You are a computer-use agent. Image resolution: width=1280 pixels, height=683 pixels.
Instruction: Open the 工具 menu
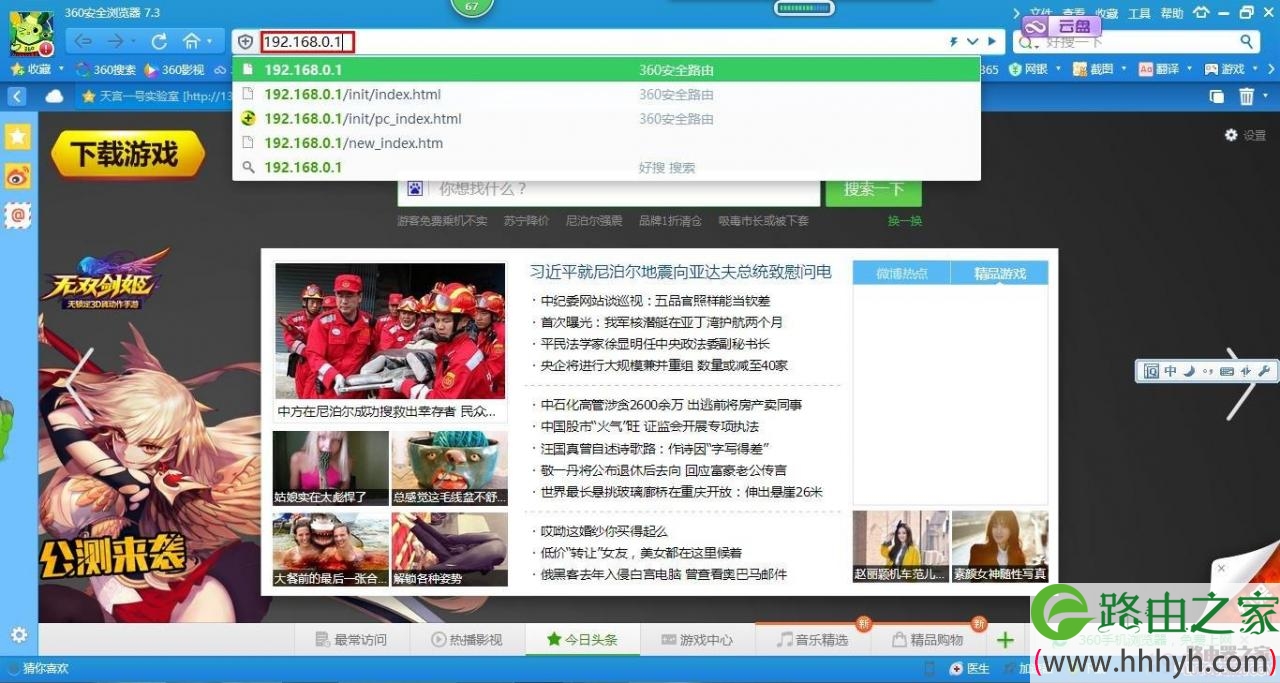coord(1139,13)
